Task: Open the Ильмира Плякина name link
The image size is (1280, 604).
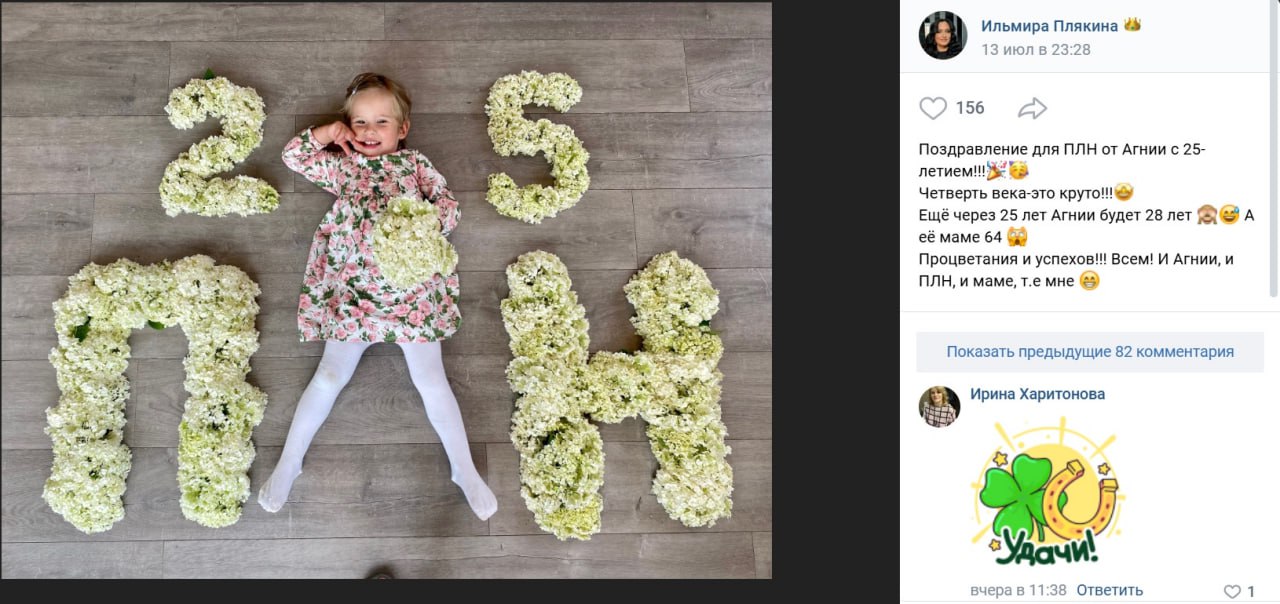Action: coord(1049,26)
